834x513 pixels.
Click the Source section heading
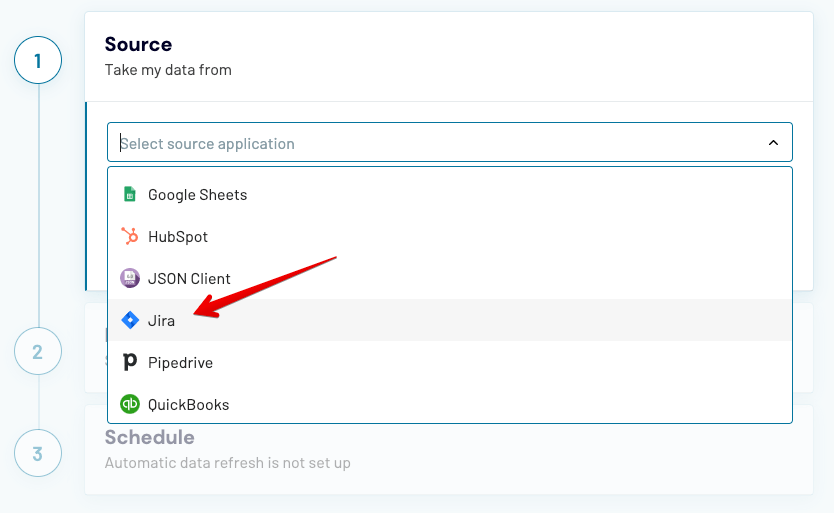[x=138, y=44]
